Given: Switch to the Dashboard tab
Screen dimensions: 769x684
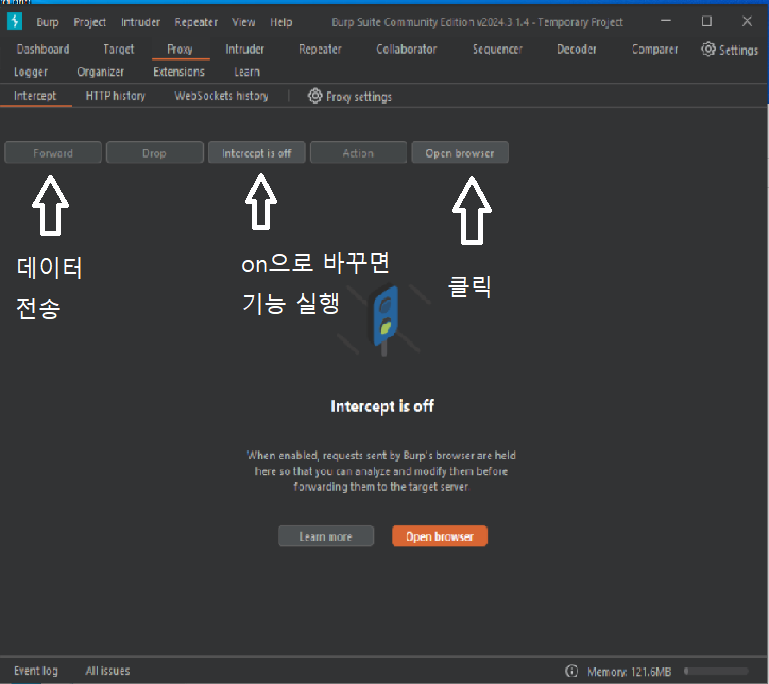Looking at the screenshot, I should (43, 49).
